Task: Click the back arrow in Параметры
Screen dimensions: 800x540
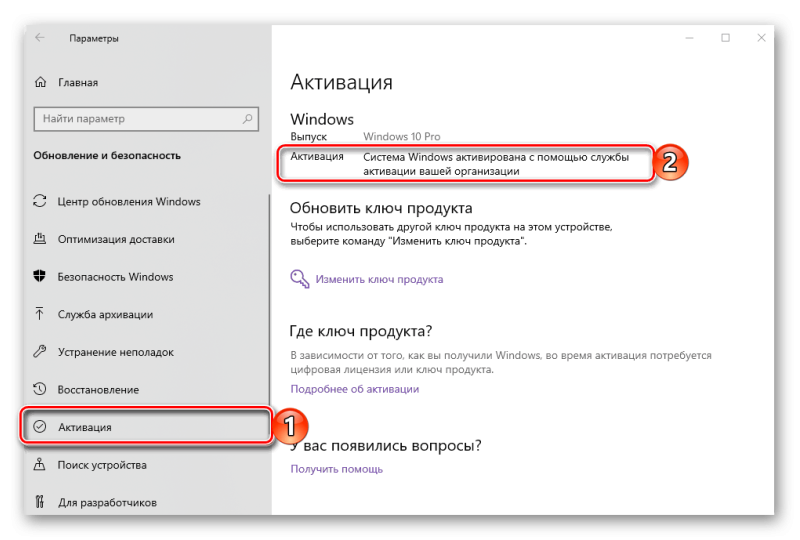Action: click(40, 38)
